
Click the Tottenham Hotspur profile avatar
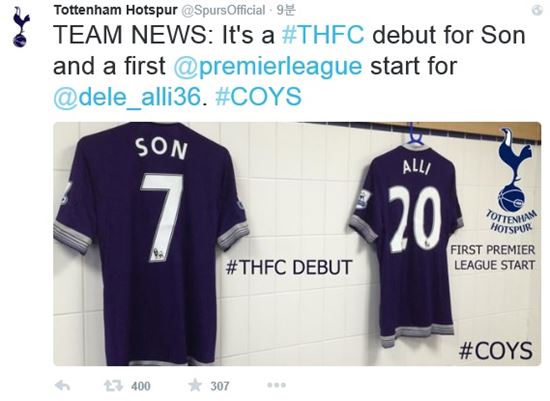(21, 27)
